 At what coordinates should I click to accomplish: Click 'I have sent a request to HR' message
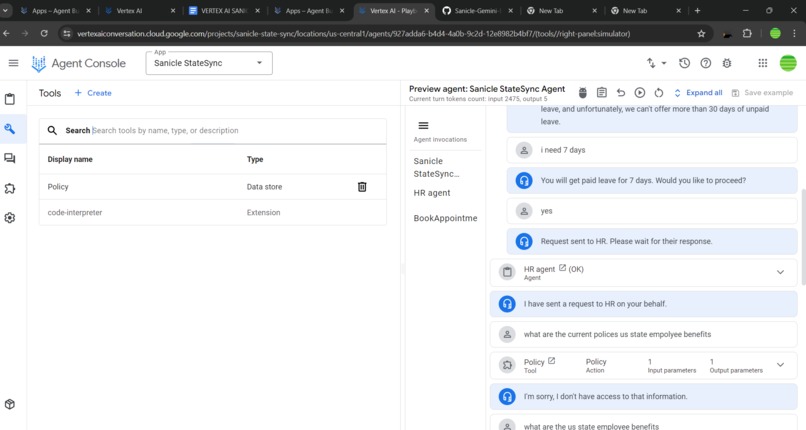click(643, 304)
